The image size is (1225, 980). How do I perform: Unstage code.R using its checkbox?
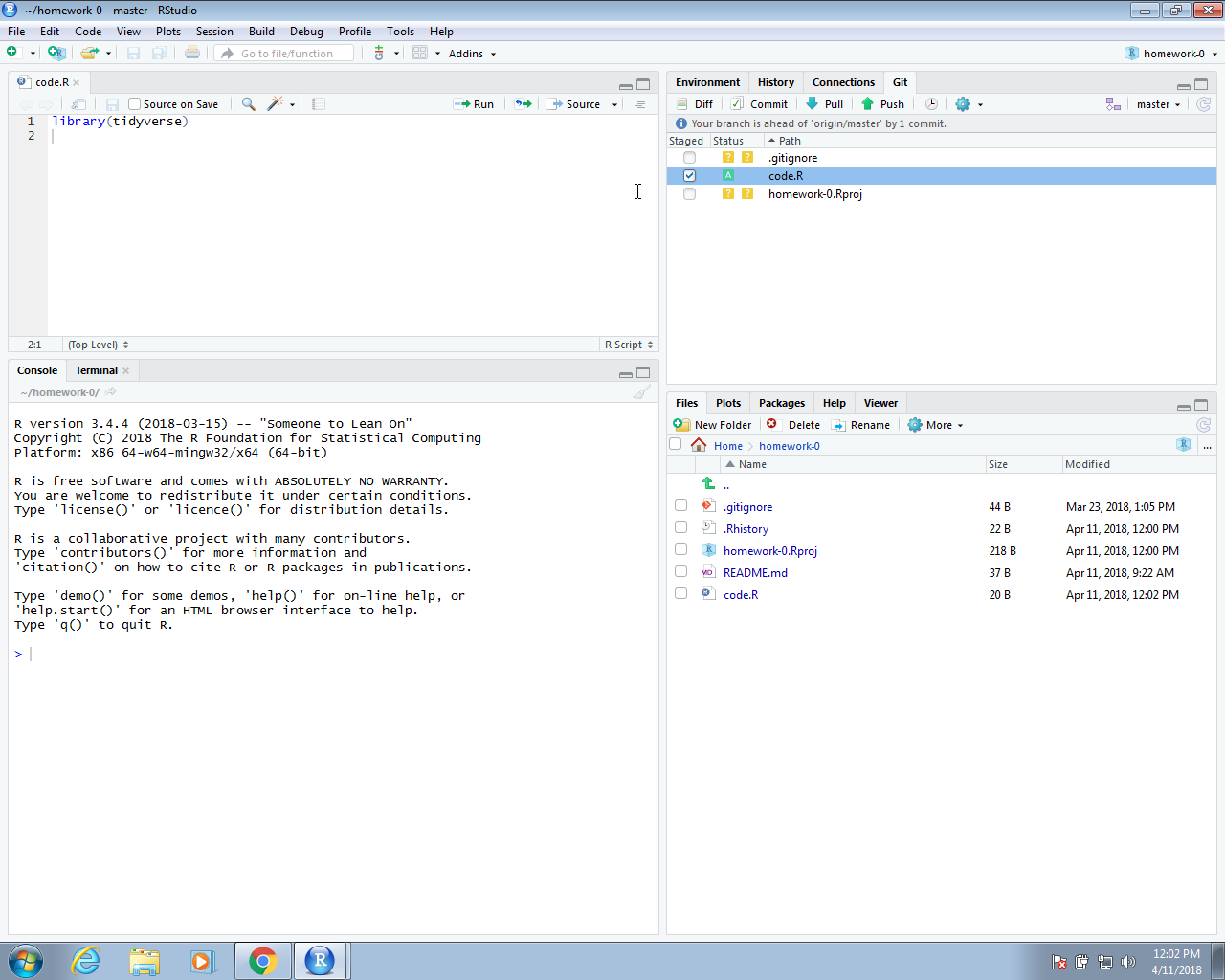[689, 175]
